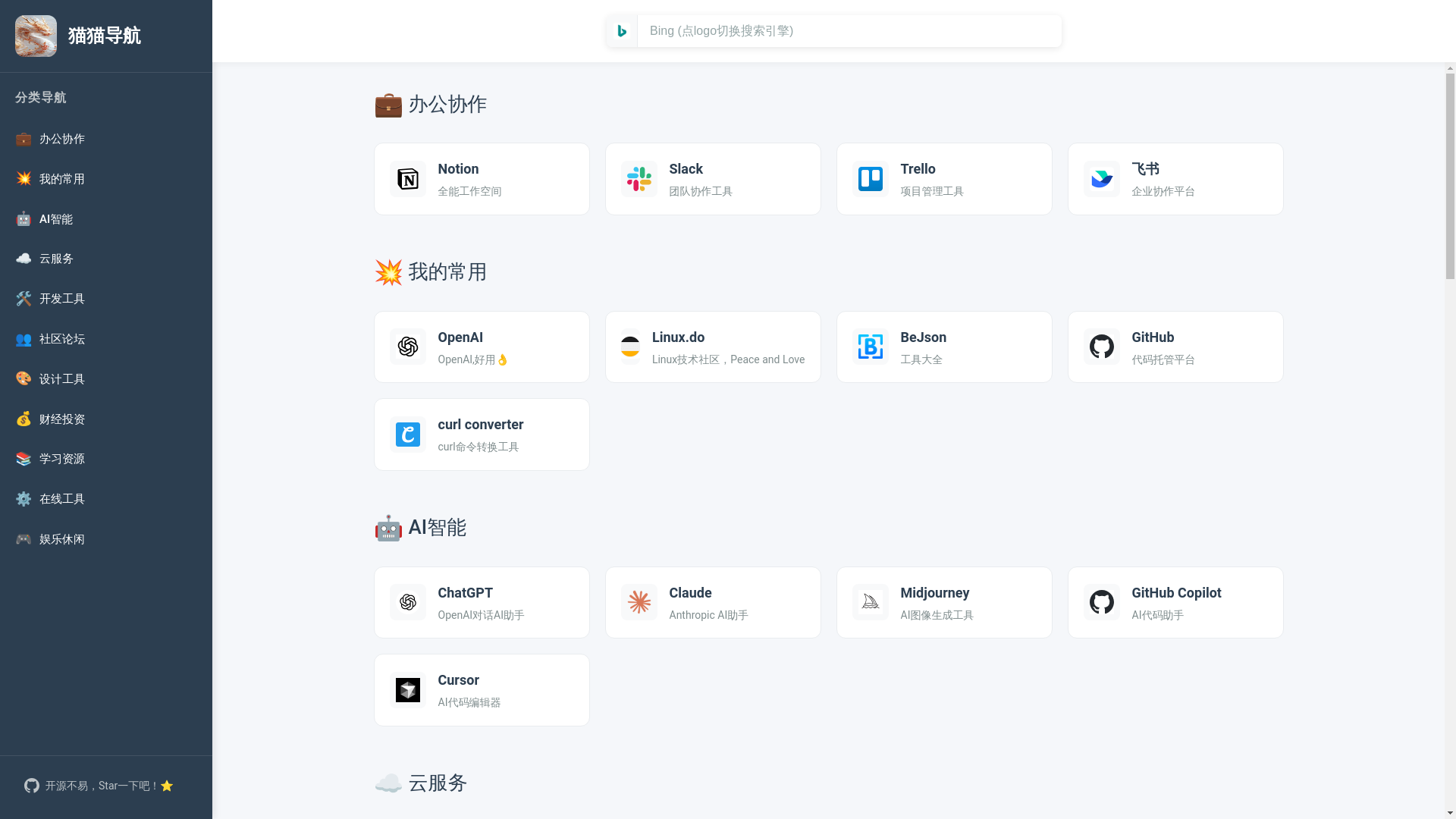
Task: Open the GitHub Copilot link title
Action: click(x=1176, y=593)
